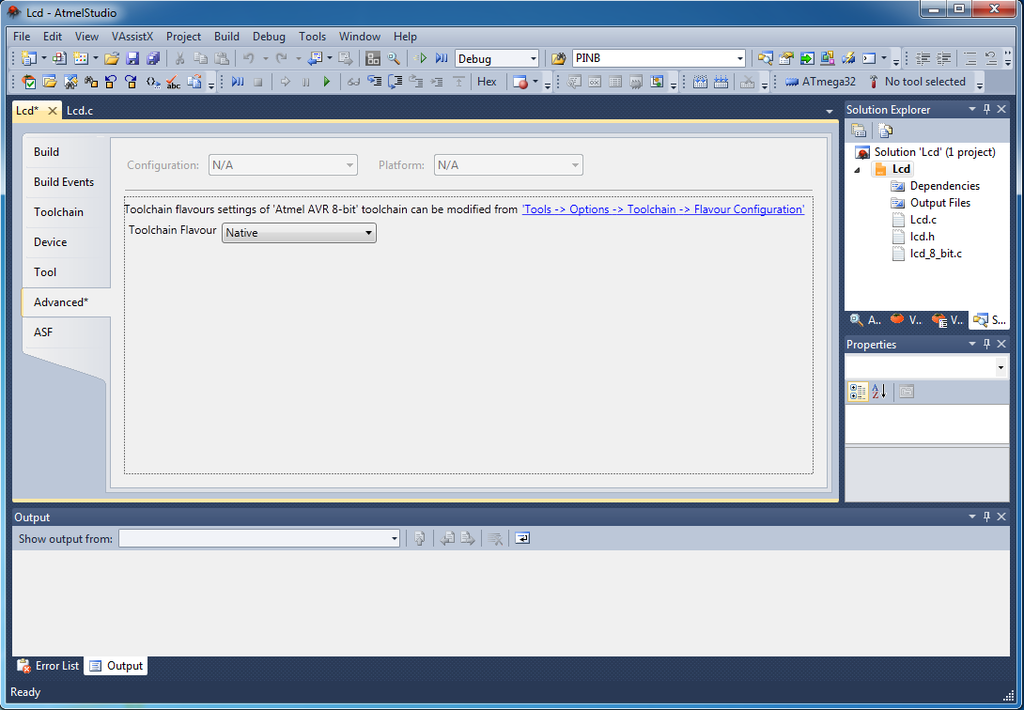Switch to the Error List tab
Screen dimensions: 1024x710
point(49,666)
